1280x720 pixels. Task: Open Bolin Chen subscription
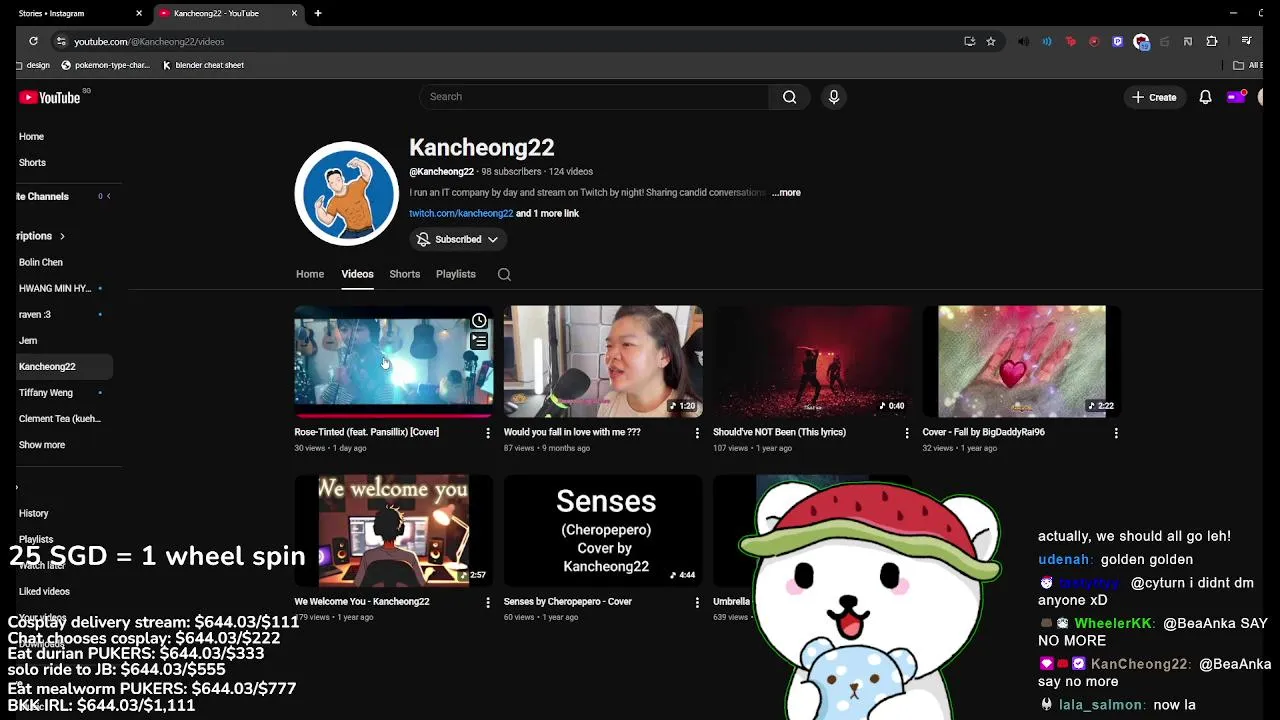coord(41,262)
